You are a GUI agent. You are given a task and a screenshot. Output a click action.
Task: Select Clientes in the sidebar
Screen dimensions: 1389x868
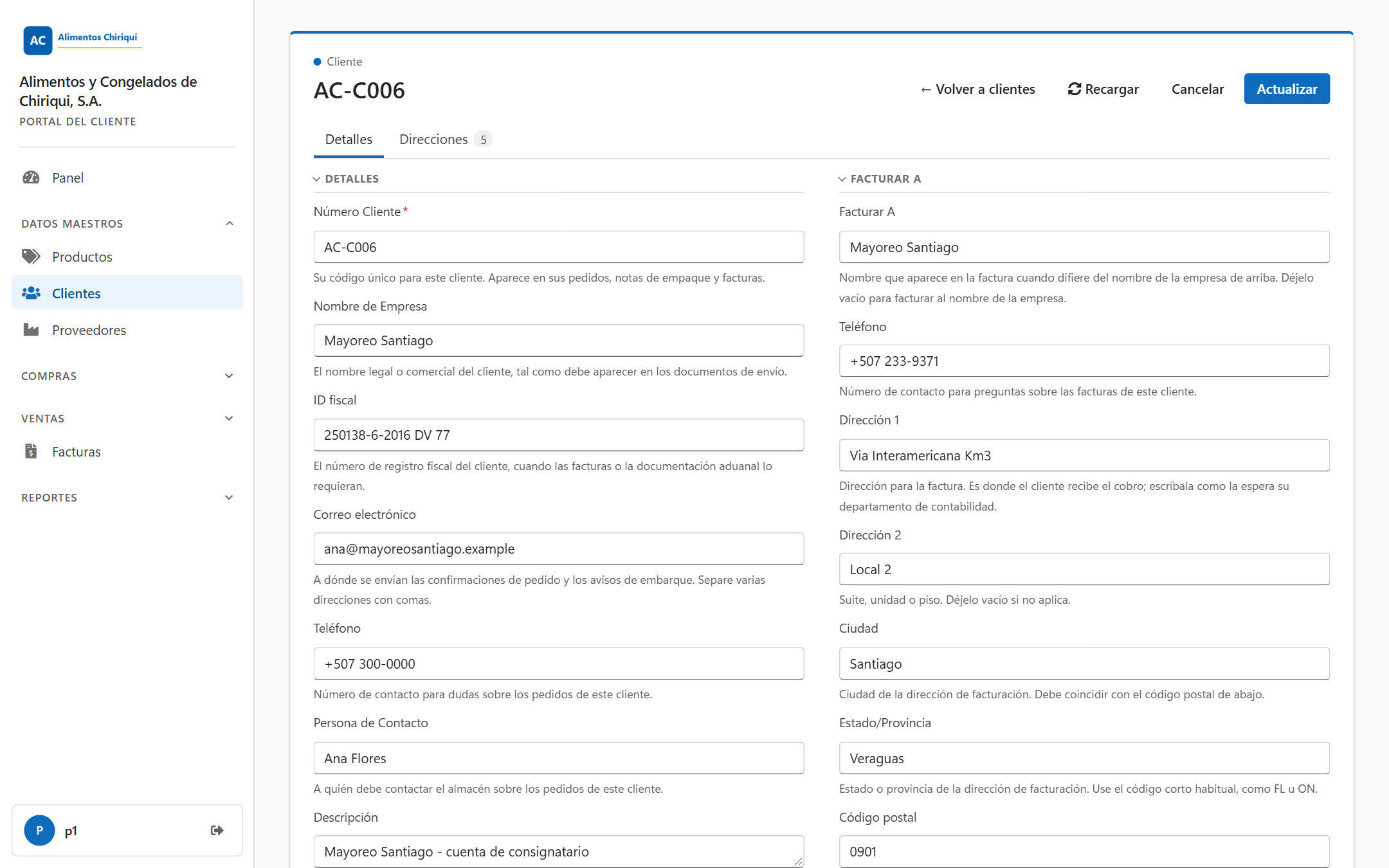point(127,293)
